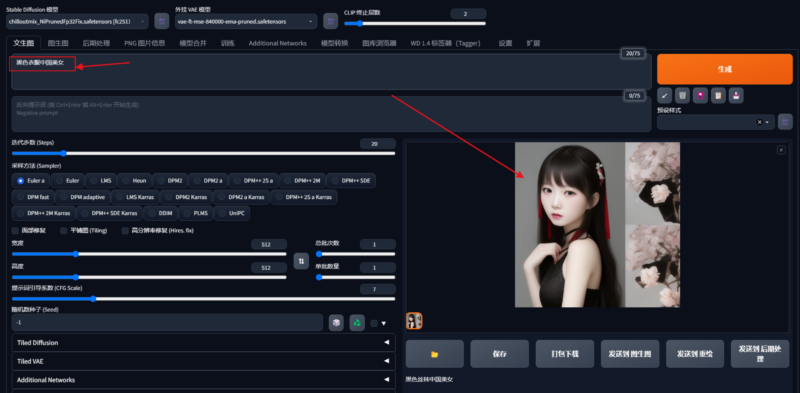The width and height of the screenshot is (800, 393).
Task: Open the Additional Networks tab
Action: coord(278,43)
